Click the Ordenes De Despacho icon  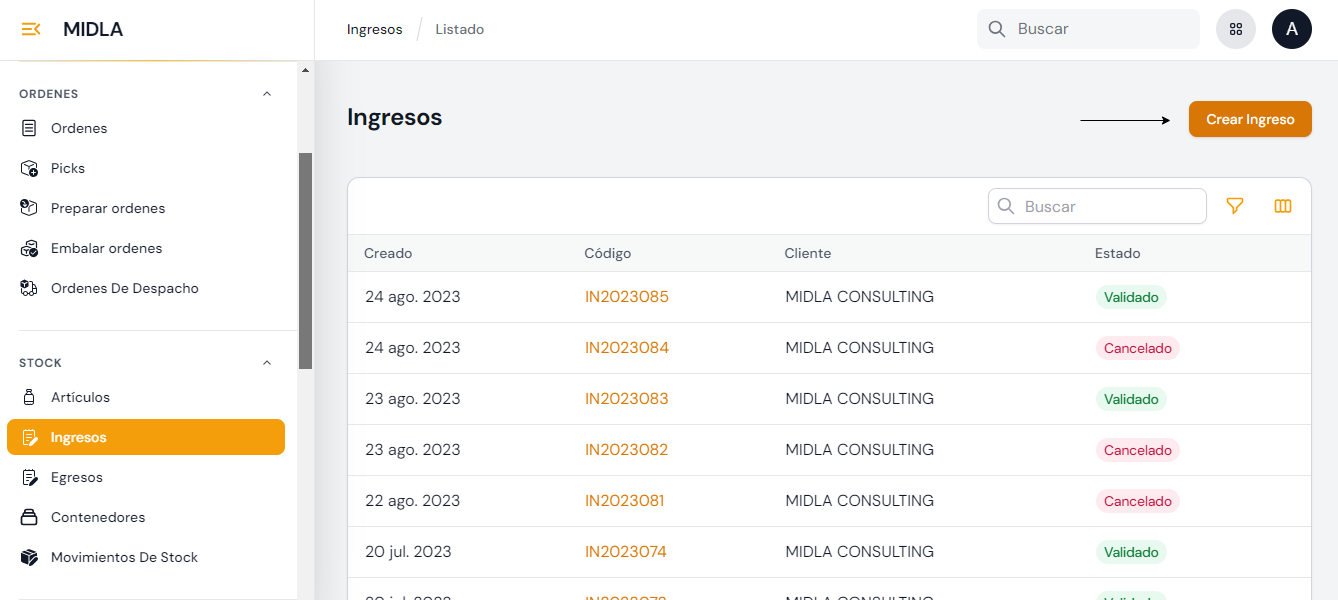(x=30, y=288)
